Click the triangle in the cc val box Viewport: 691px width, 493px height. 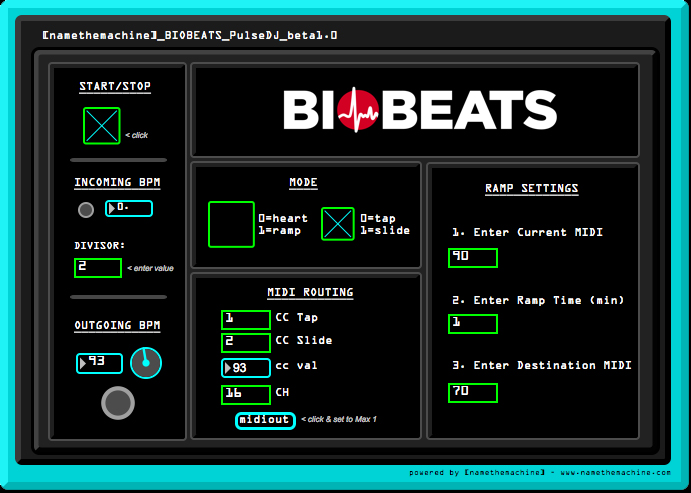tap(228, 368)
